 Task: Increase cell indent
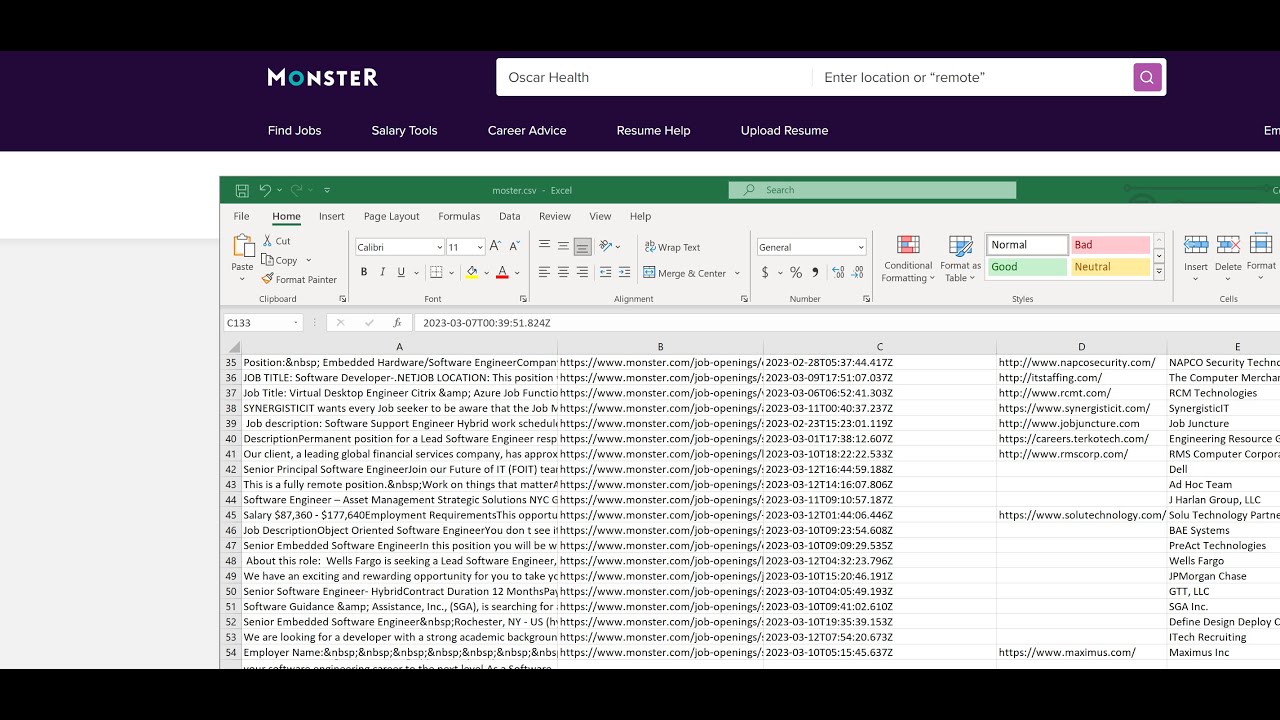pos(625,272)
